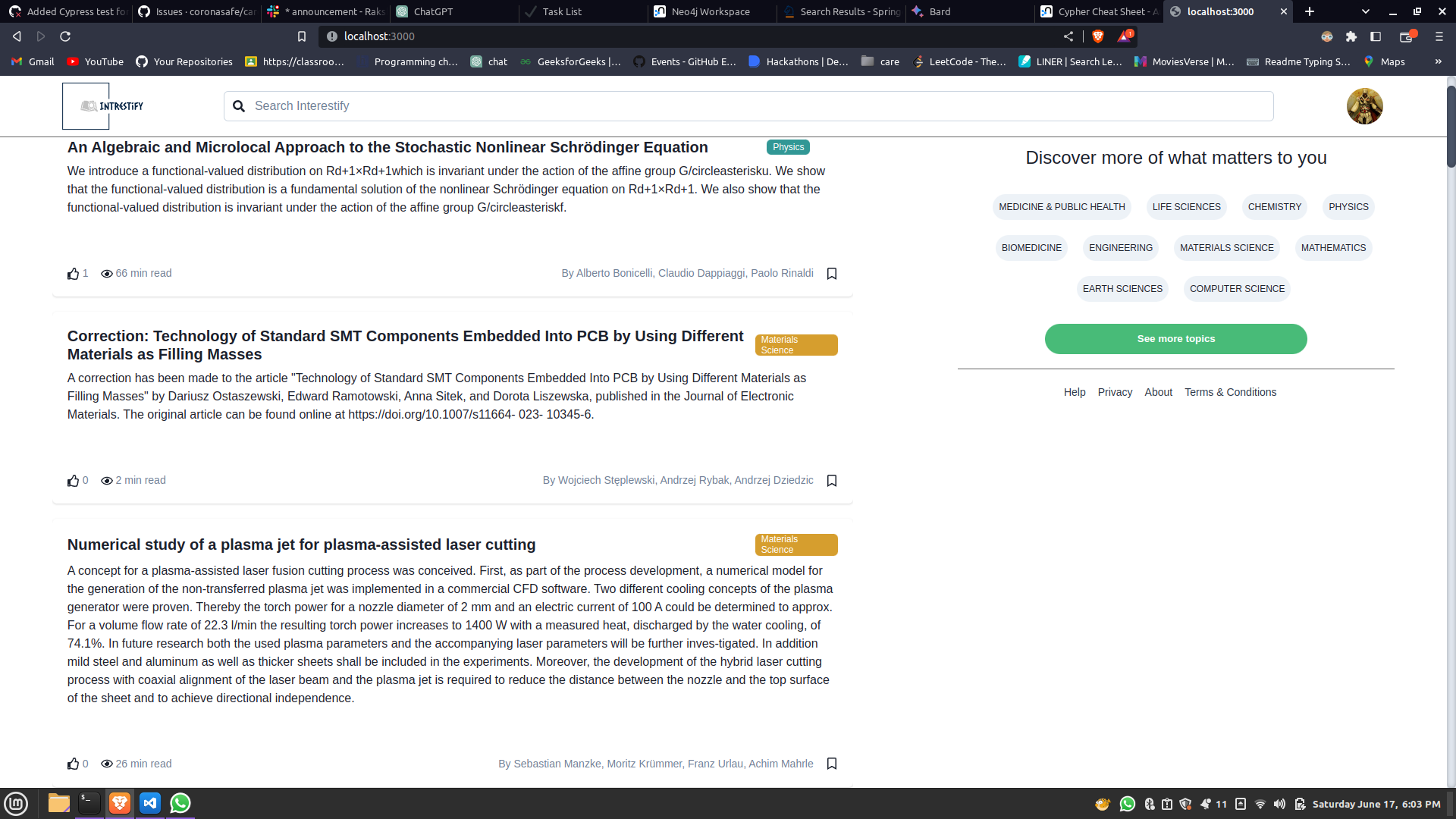The image size is (1456, 819).
Task: Switch to the ChatGPT browser tab
Action: click(433, 11)
